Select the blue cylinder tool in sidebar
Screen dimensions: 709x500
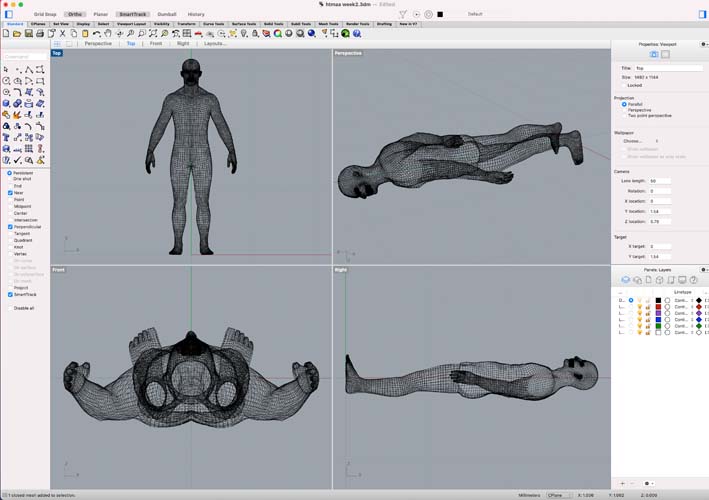[6, 104]
